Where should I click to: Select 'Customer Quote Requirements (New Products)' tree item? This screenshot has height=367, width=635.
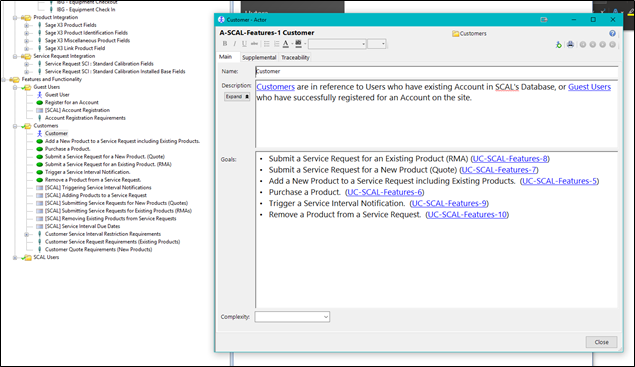point(98,250)
